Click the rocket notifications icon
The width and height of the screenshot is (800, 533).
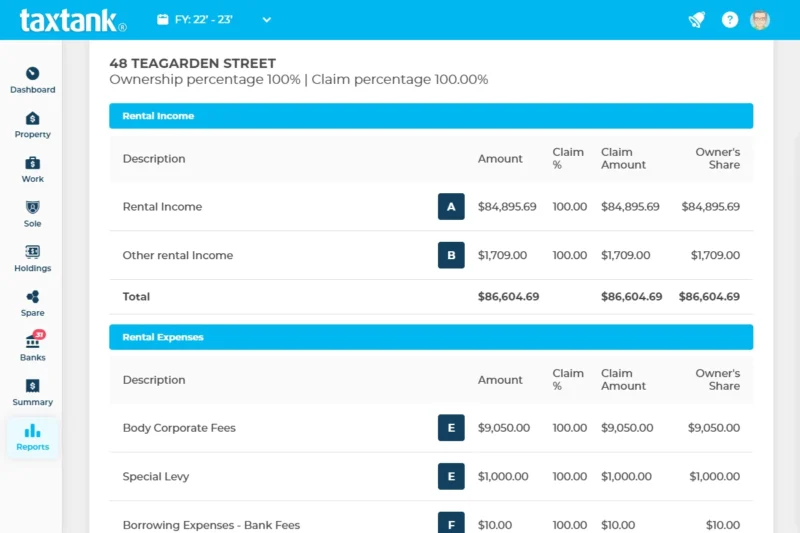697,20
